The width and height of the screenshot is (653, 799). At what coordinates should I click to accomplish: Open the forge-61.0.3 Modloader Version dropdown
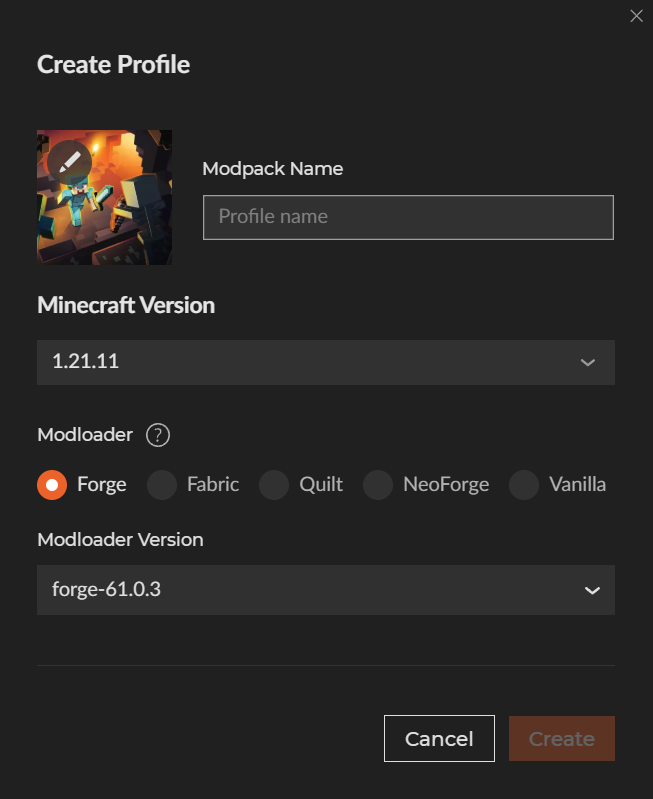[x=325, y=590]
